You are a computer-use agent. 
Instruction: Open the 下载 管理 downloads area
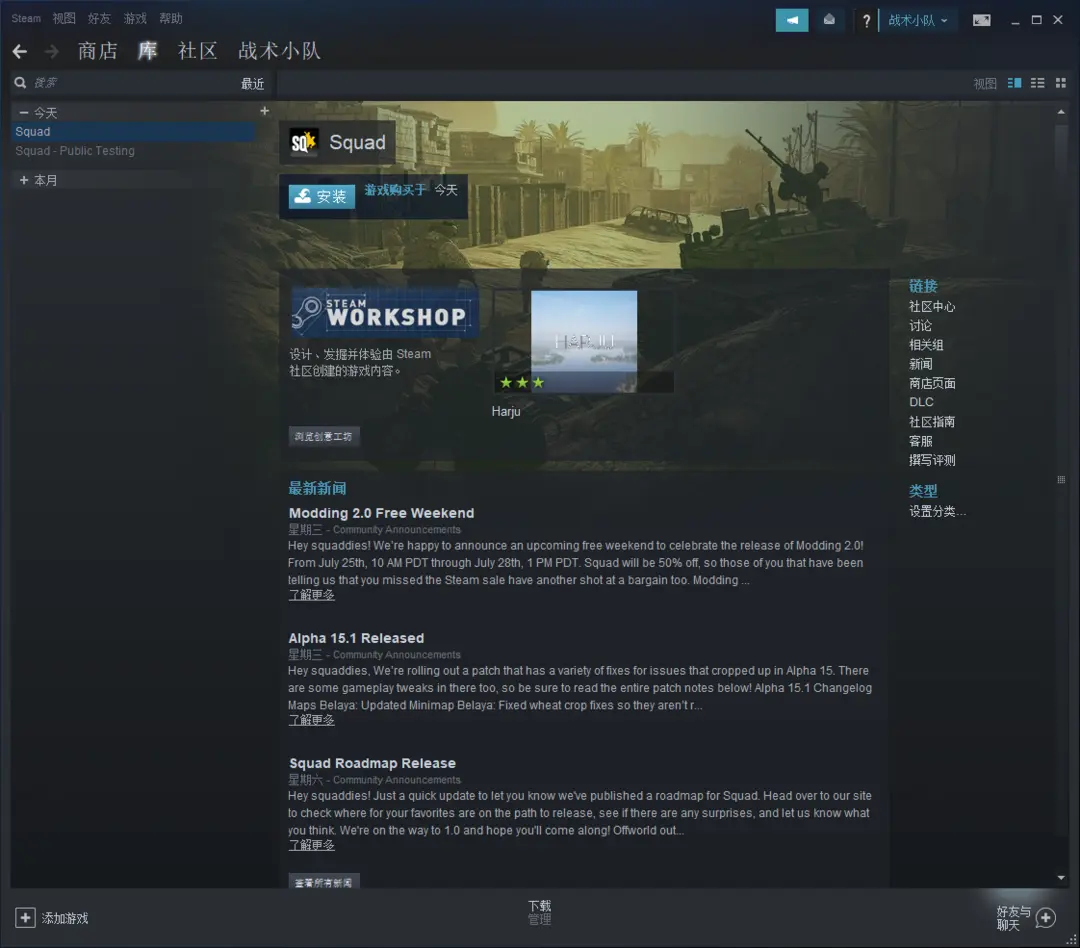539,912
